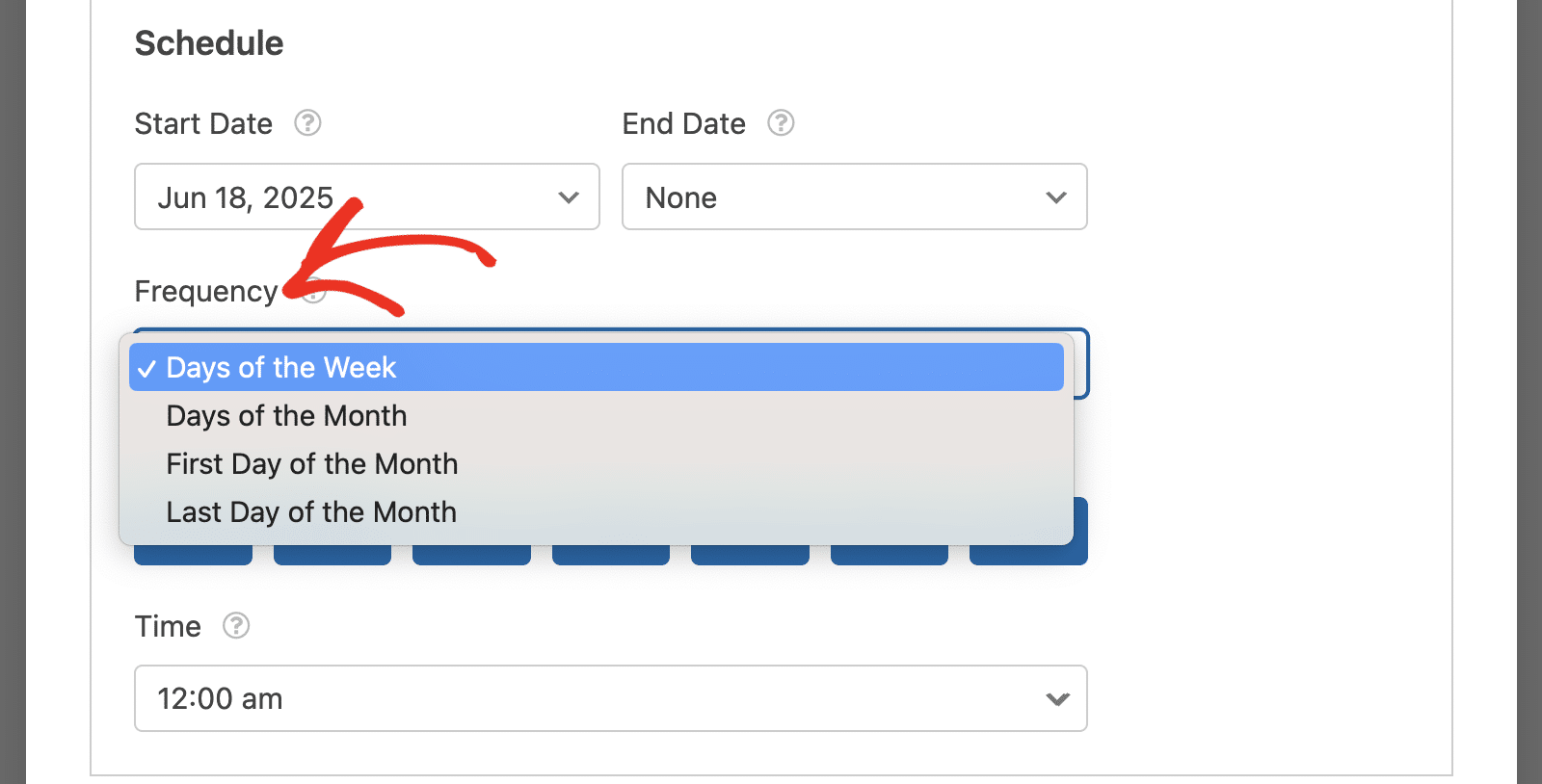Open the End Date help tooltip icon
This screenshot has height=784, width=1542.
(781, 123)
